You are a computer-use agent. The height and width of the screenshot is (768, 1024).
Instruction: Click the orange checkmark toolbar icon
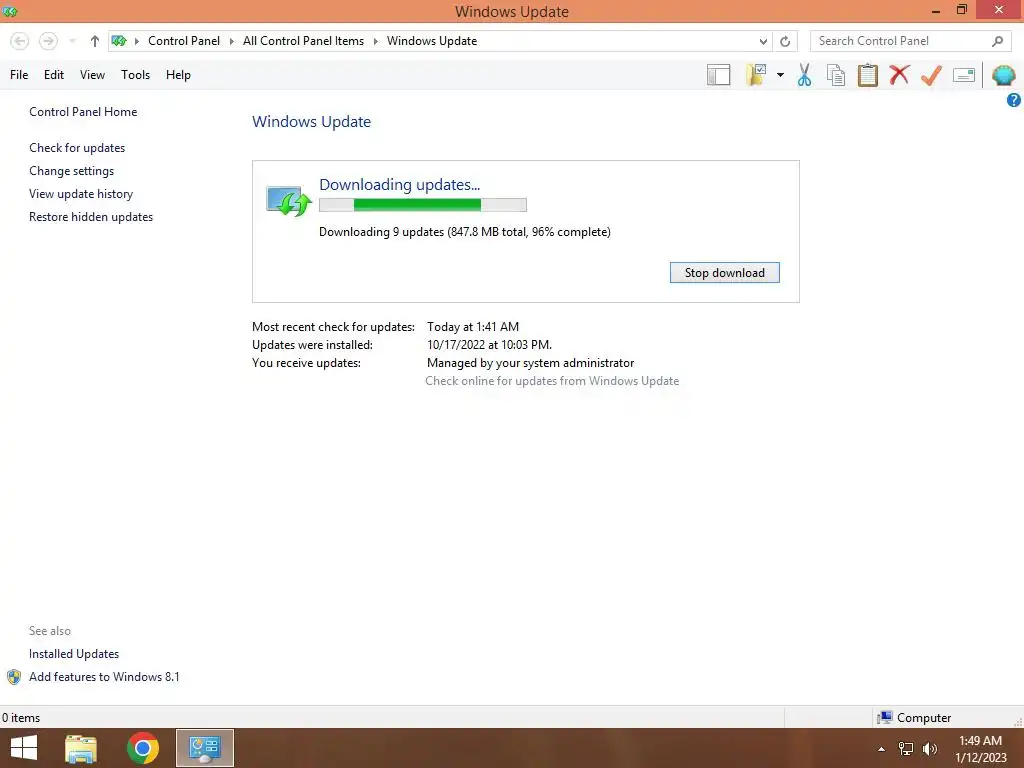[931, 75]
